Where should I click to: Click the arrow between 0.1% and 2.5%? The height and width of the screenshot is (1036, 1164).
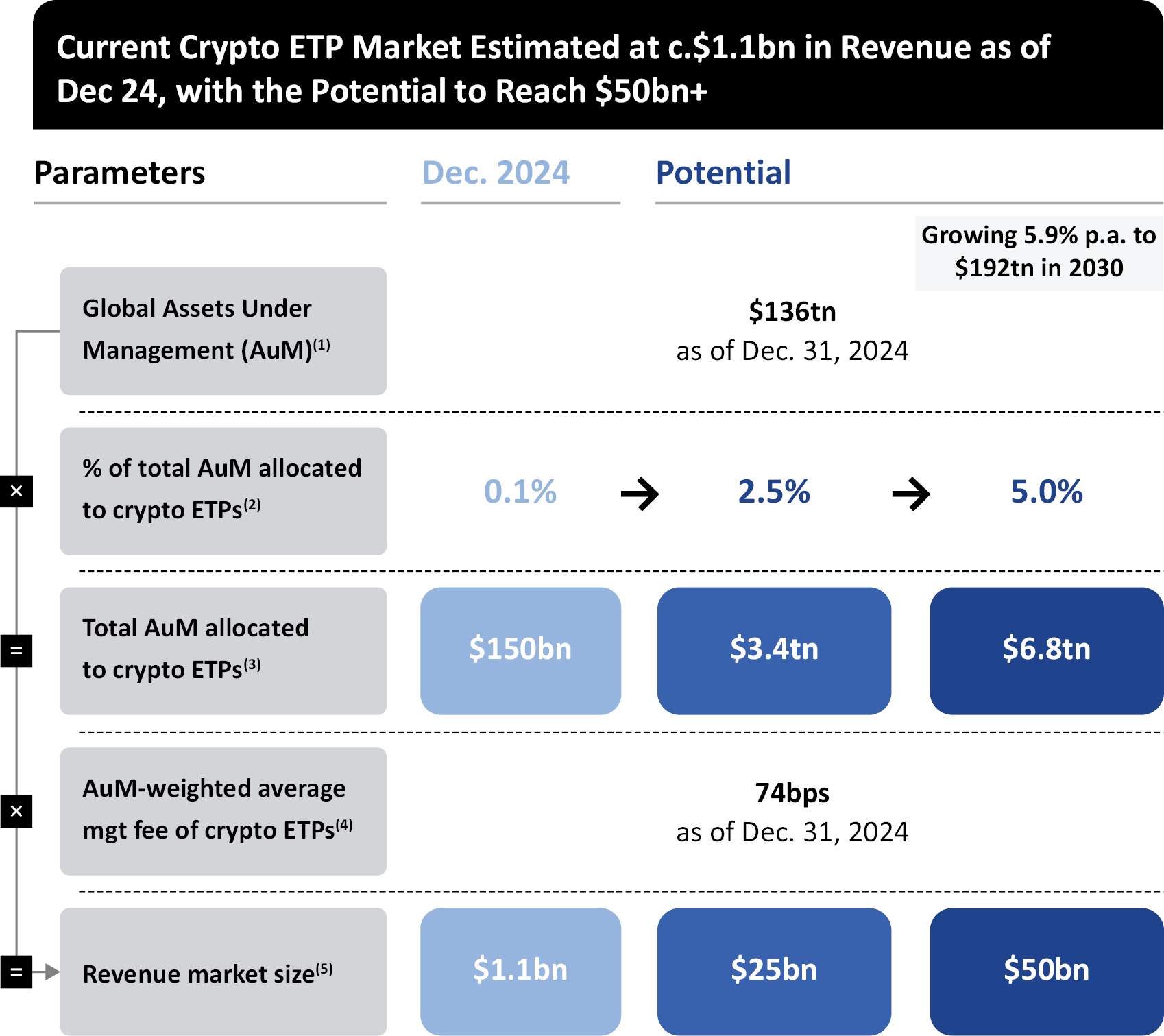pos(640,493)
